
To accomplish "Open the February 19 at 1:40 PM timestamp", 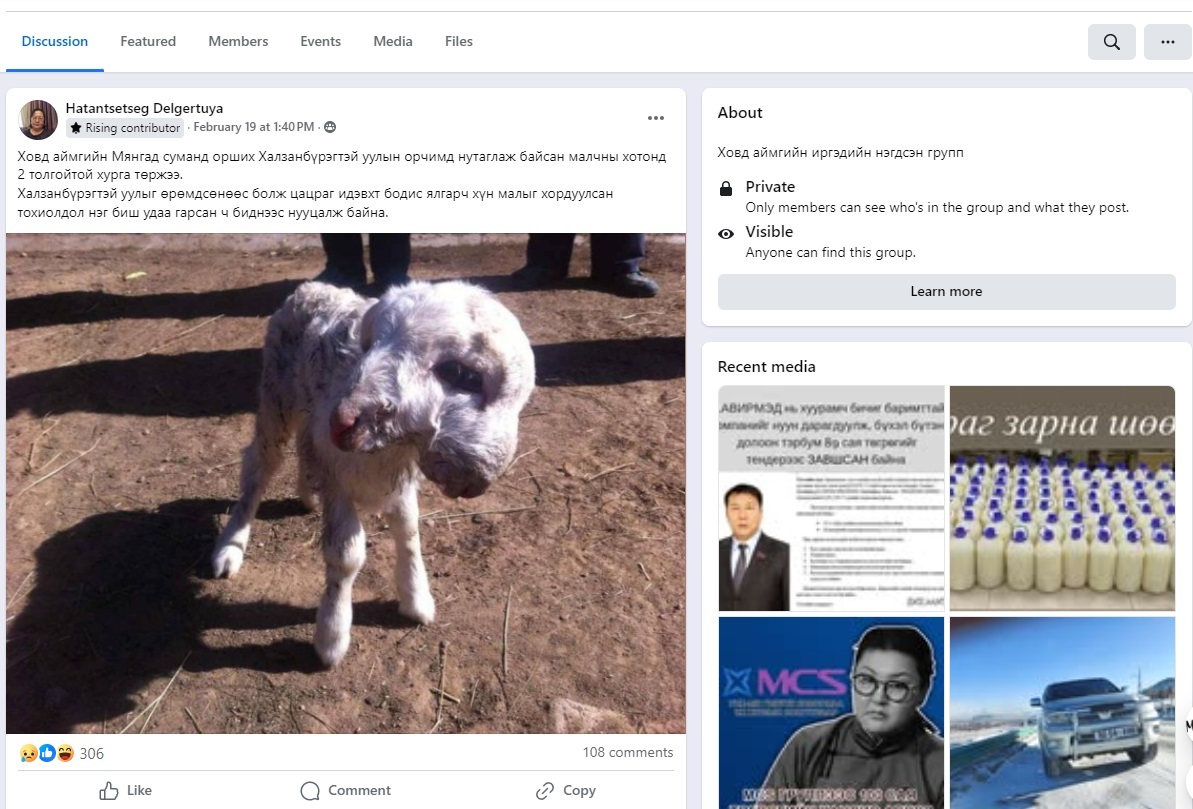I will pyautogui.click(x=253, y=127).
